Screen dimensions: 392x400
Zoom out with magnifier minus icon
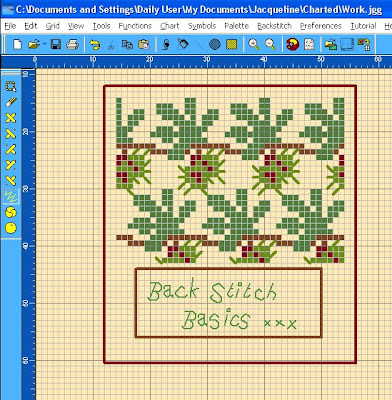click(x=270, y=44)
